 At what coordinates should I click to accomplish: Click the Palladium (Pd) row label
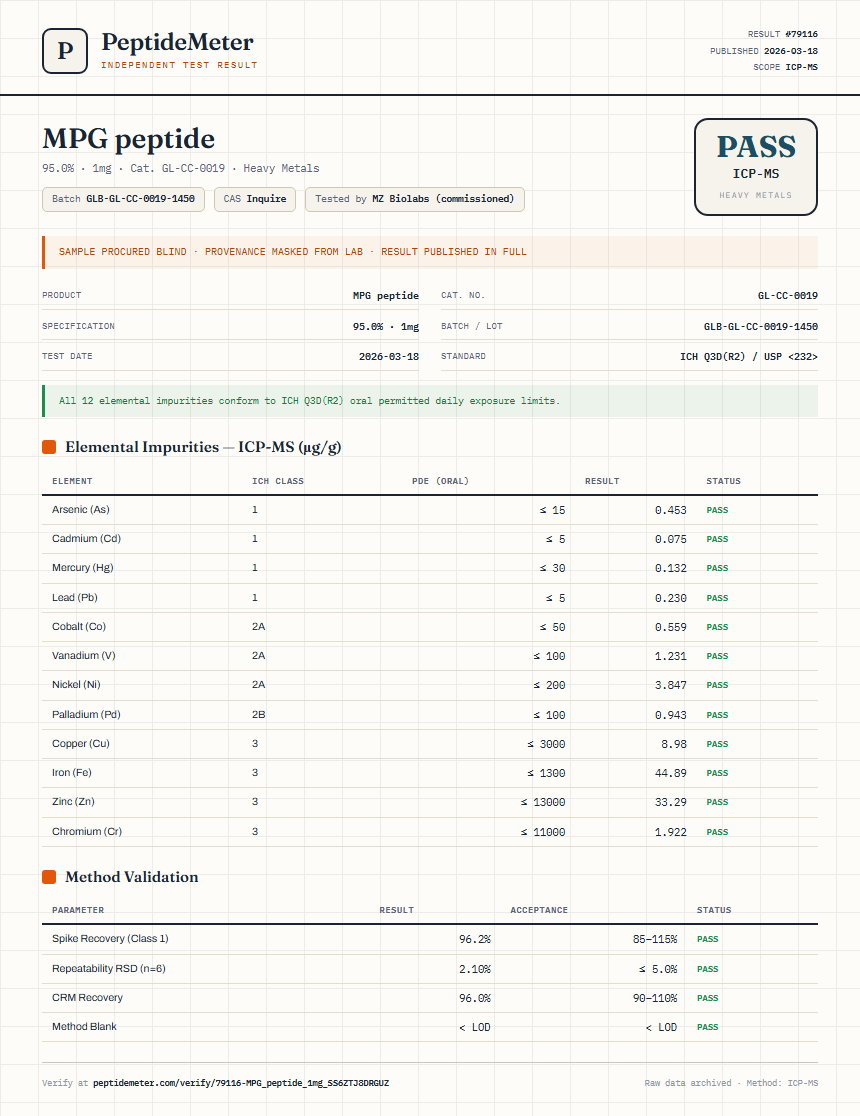pos(86,715)
